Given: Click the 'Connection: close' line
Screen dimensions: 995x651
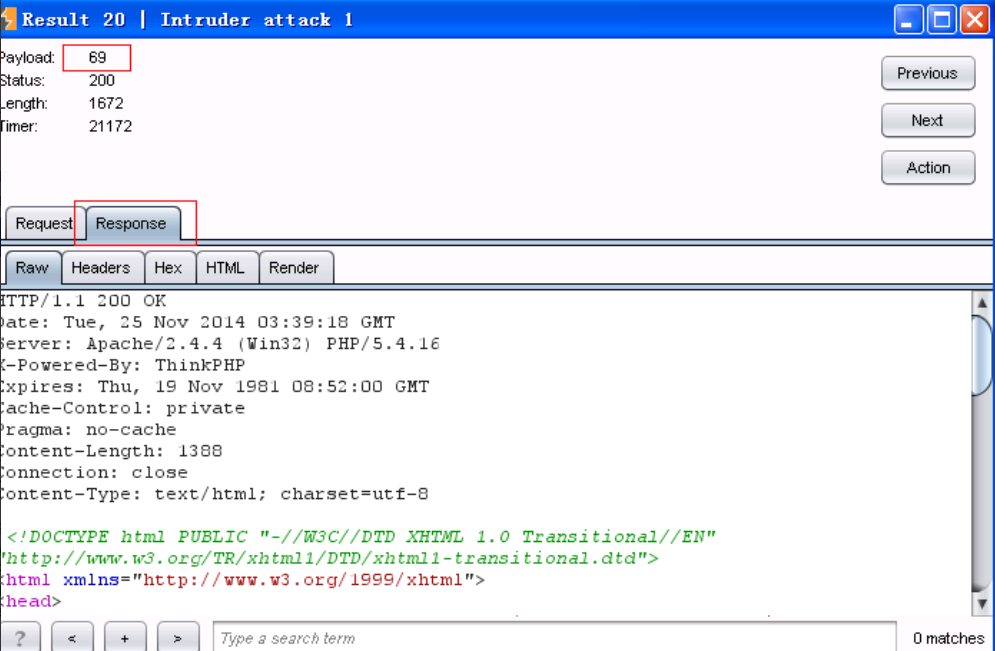Looking at the screenshot, I should coord(94,473).
